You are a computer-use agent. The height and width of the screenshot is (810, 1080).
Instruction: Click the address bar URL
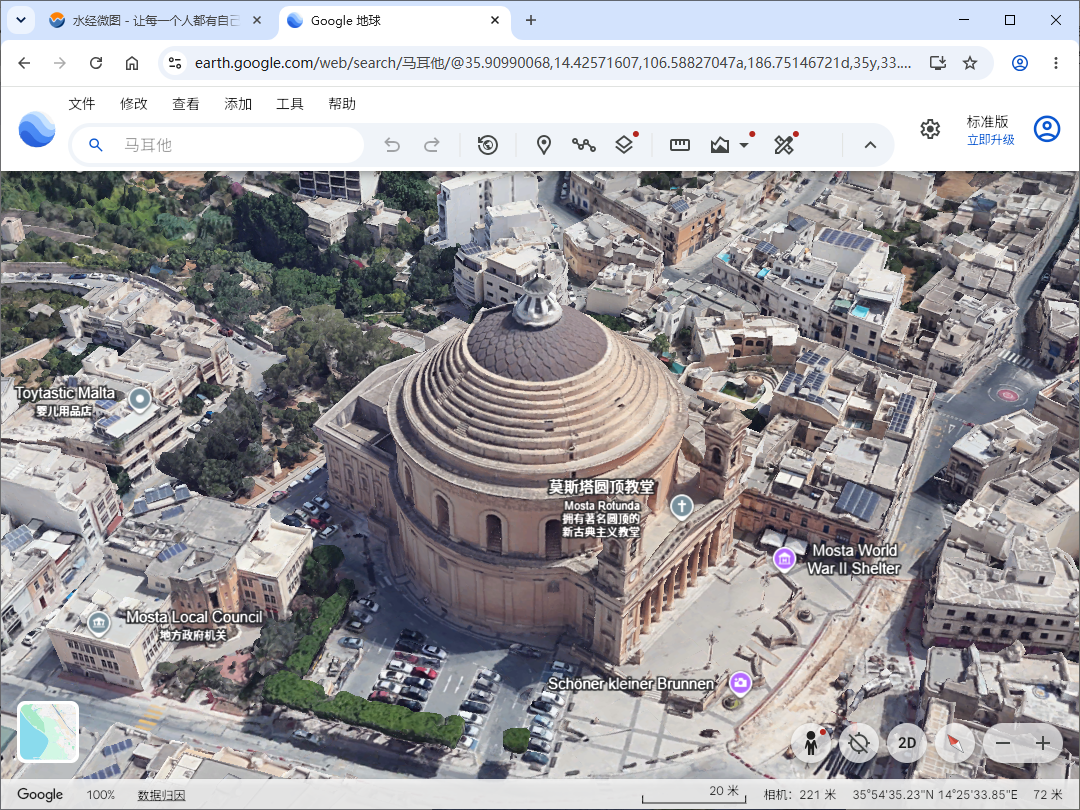click(552, 63)
